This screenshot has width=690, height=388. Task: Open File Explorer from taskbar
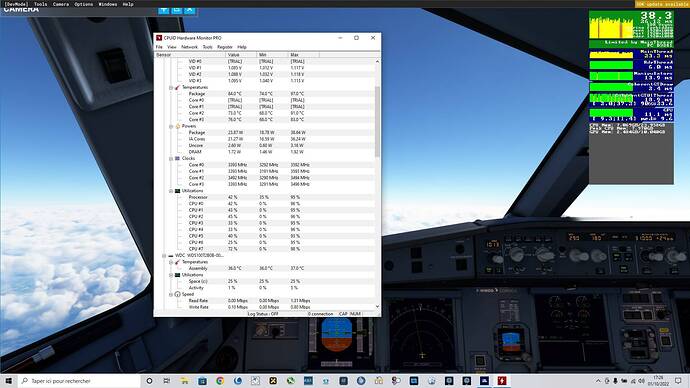tap(184, 381)
